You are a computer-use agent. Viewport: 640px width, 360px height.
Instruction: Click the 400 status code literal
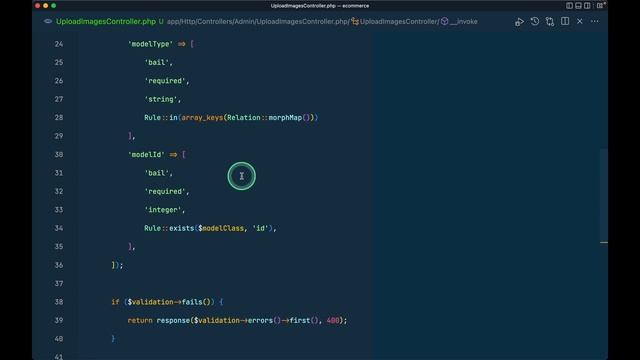pos(333,320)
